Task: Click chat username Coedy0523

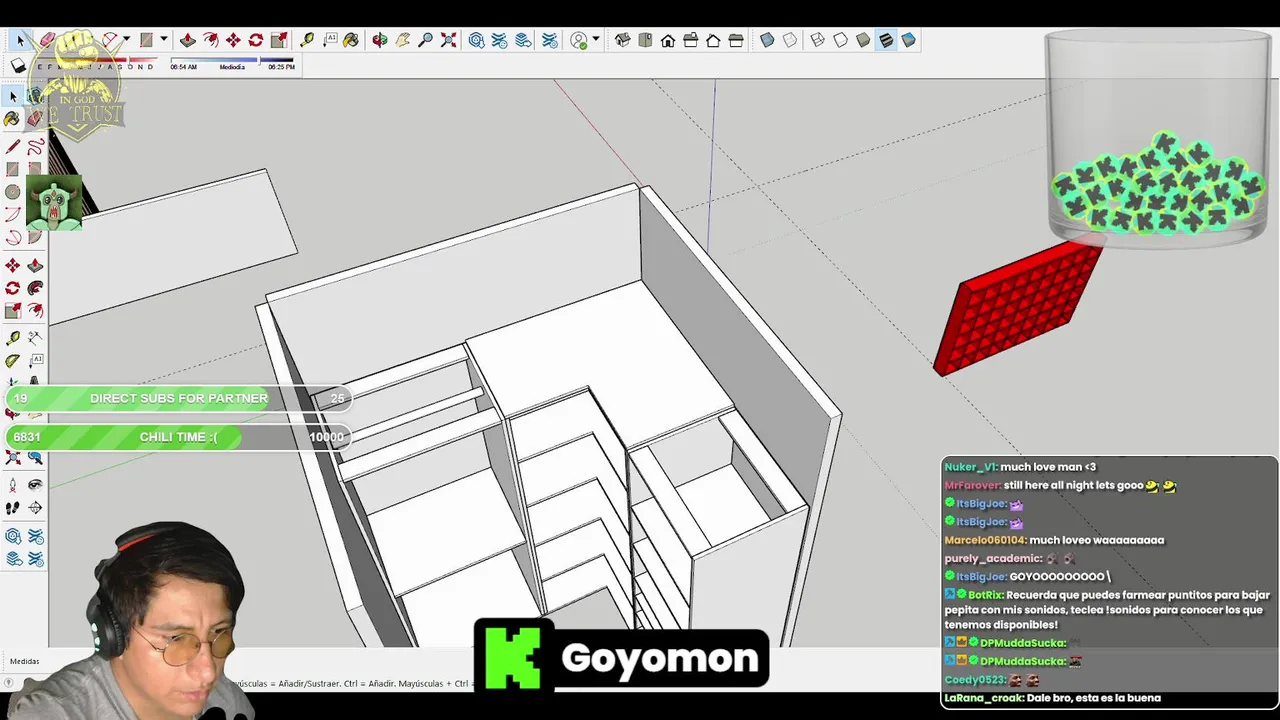Action: tap(974, 680)
